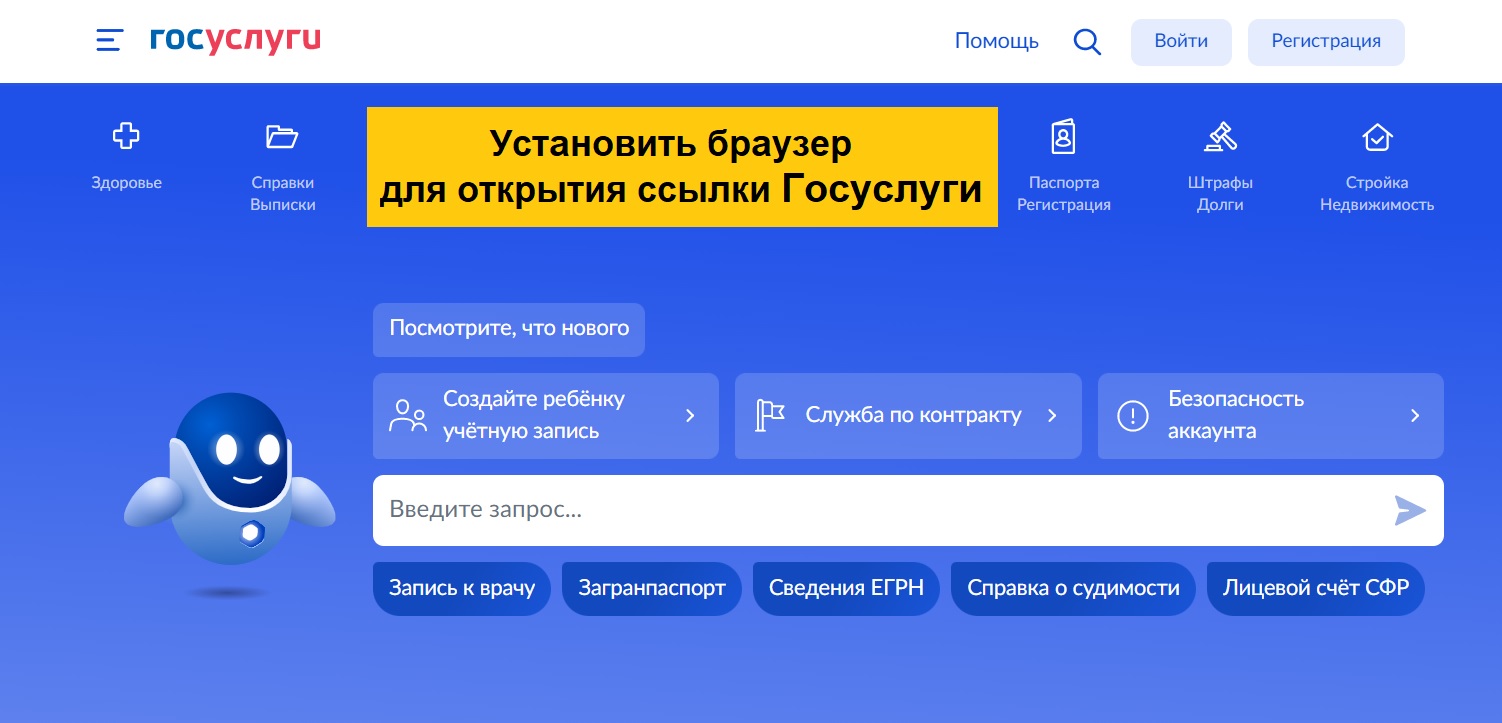
Task: Select the Запись к врачу chip
Action: pos(462,588)
